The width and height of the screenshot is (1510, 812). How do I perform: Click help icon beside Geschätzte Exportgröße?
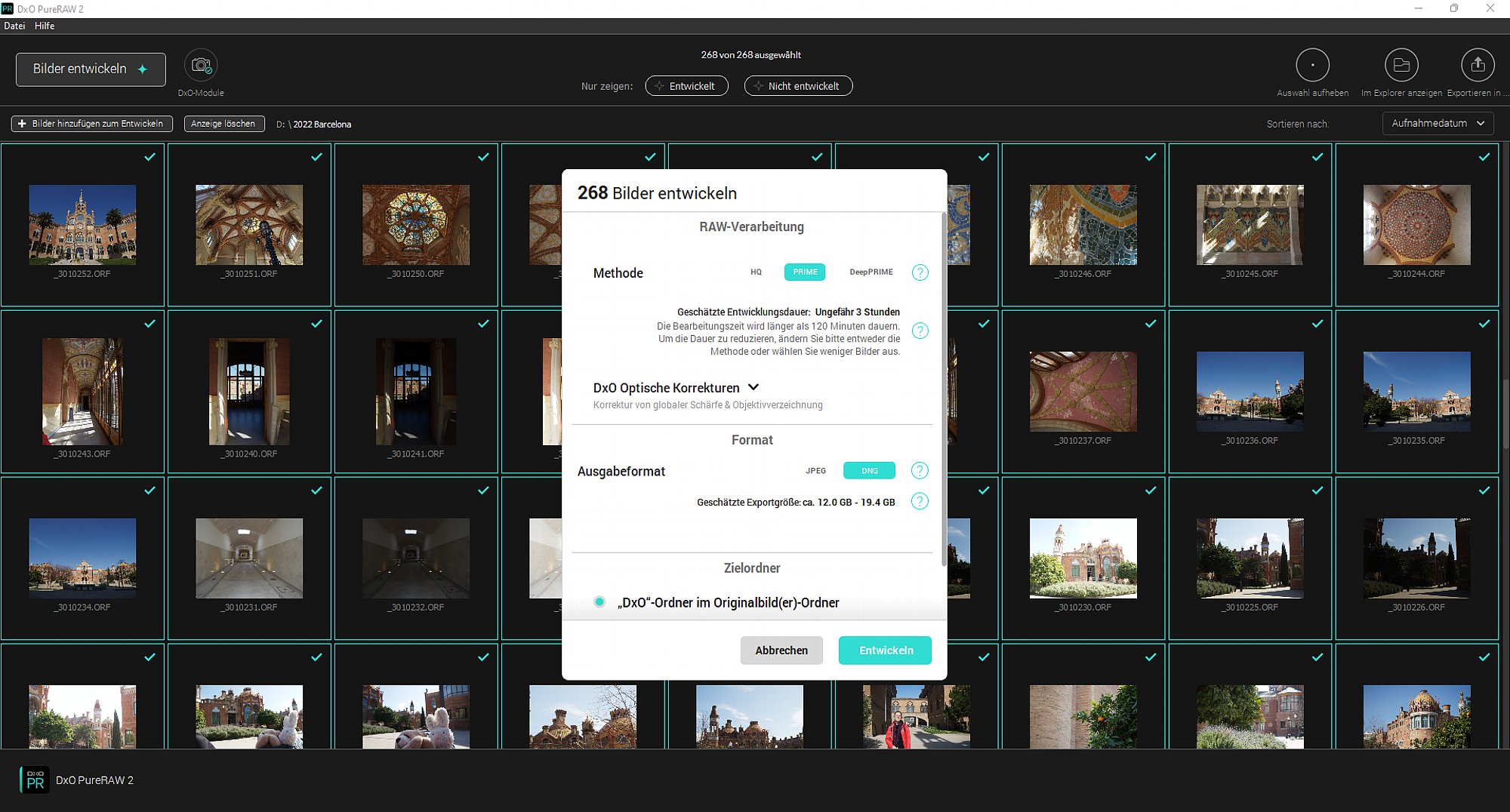coord(919,502)
